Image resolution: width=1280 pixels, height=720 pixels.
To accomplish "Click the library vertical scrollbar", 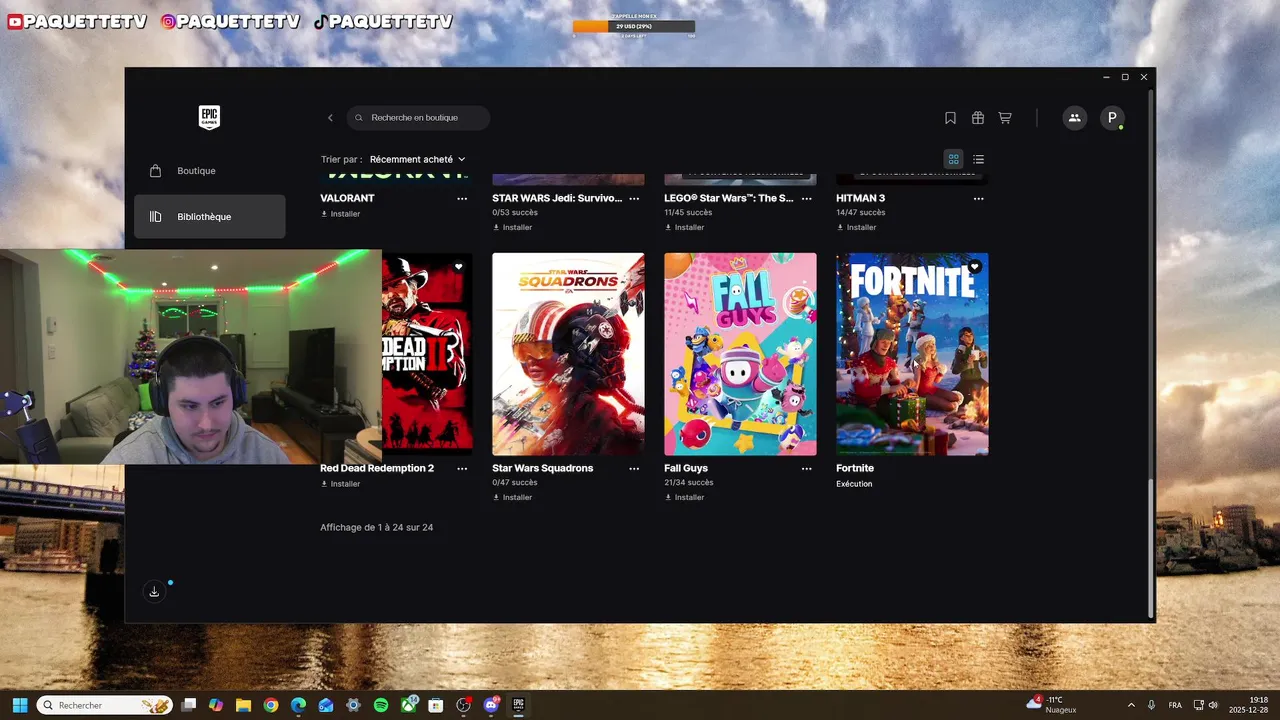I will pos(1151,548).
